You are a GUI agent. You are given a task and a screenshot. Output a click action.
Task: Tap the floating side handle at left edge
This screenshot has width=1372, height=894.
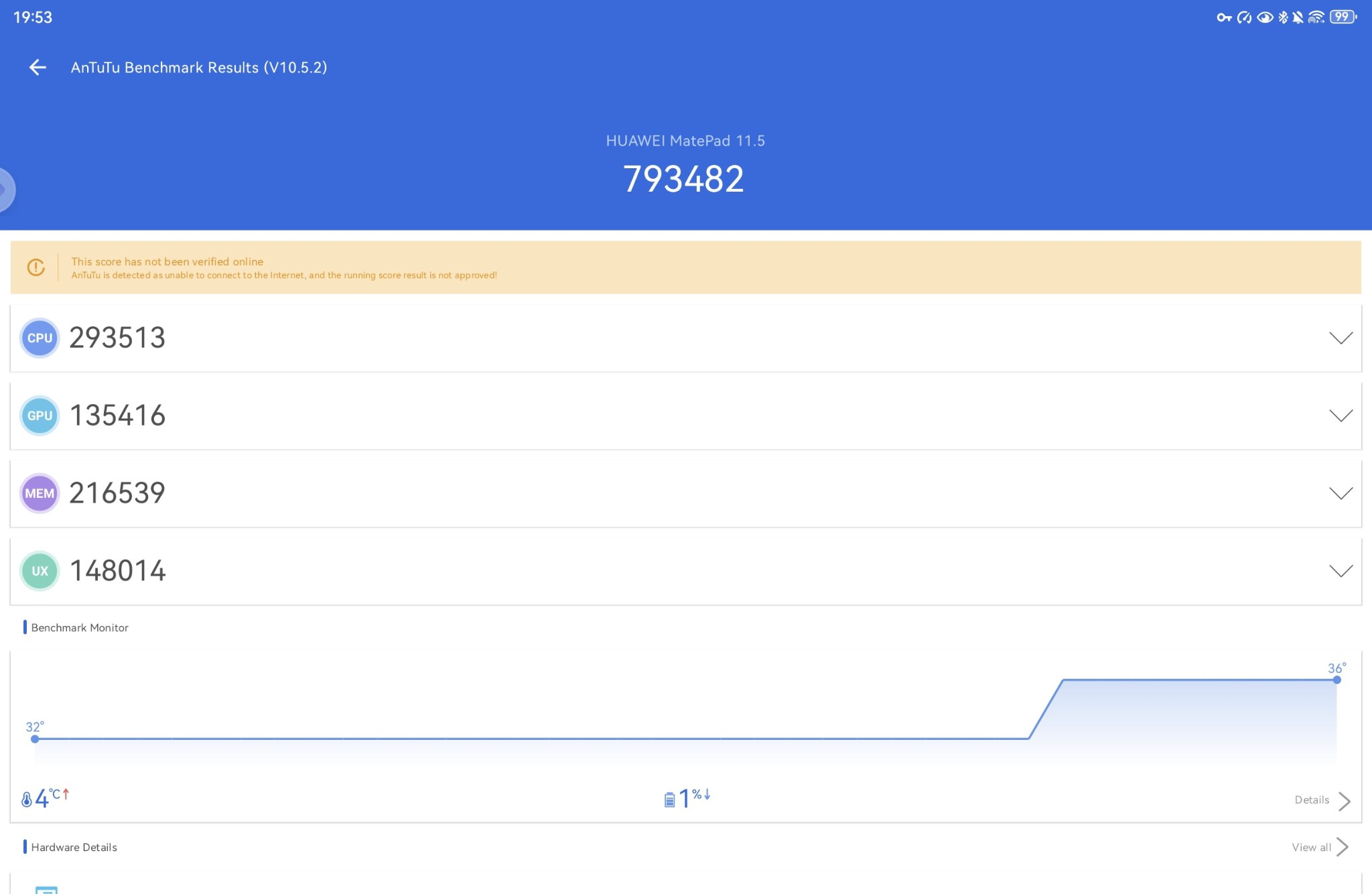[6, 190]
